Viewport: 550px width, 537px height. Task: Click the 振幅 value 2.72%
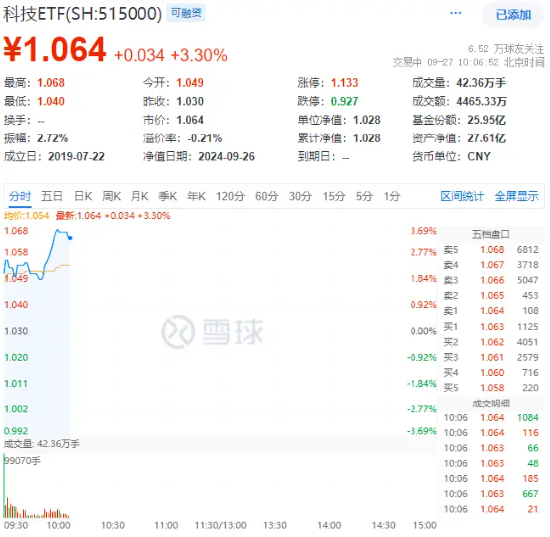[53, 139]
